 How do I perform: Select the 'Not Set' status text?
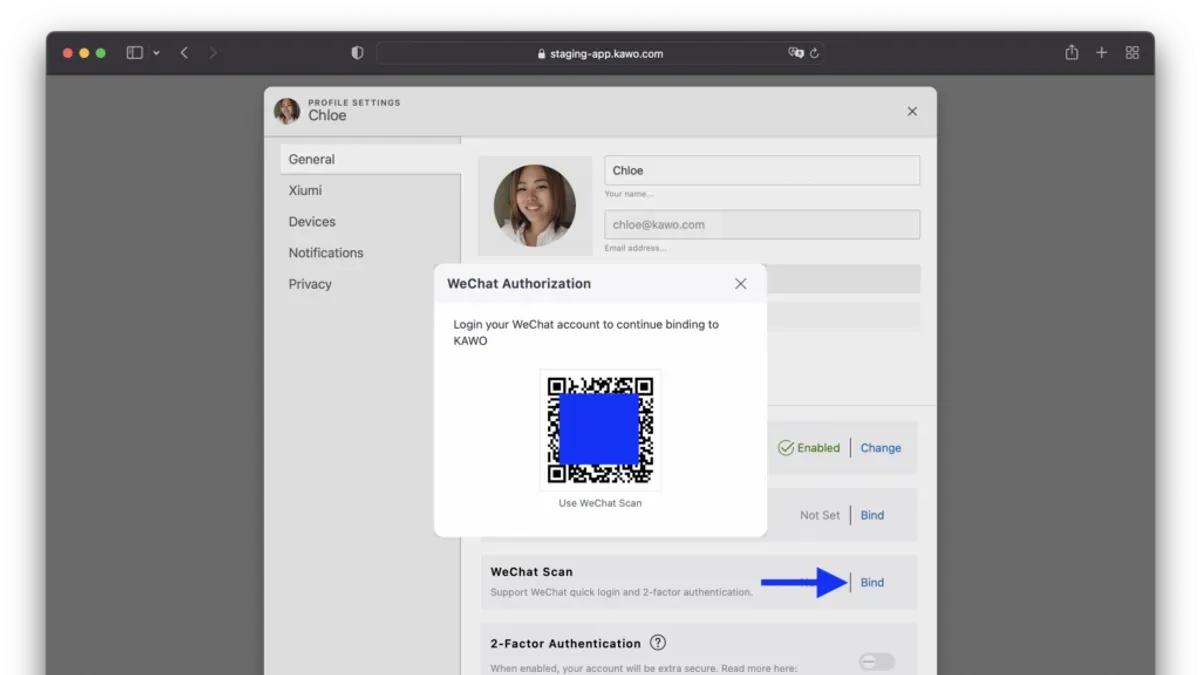coord(820,515)
